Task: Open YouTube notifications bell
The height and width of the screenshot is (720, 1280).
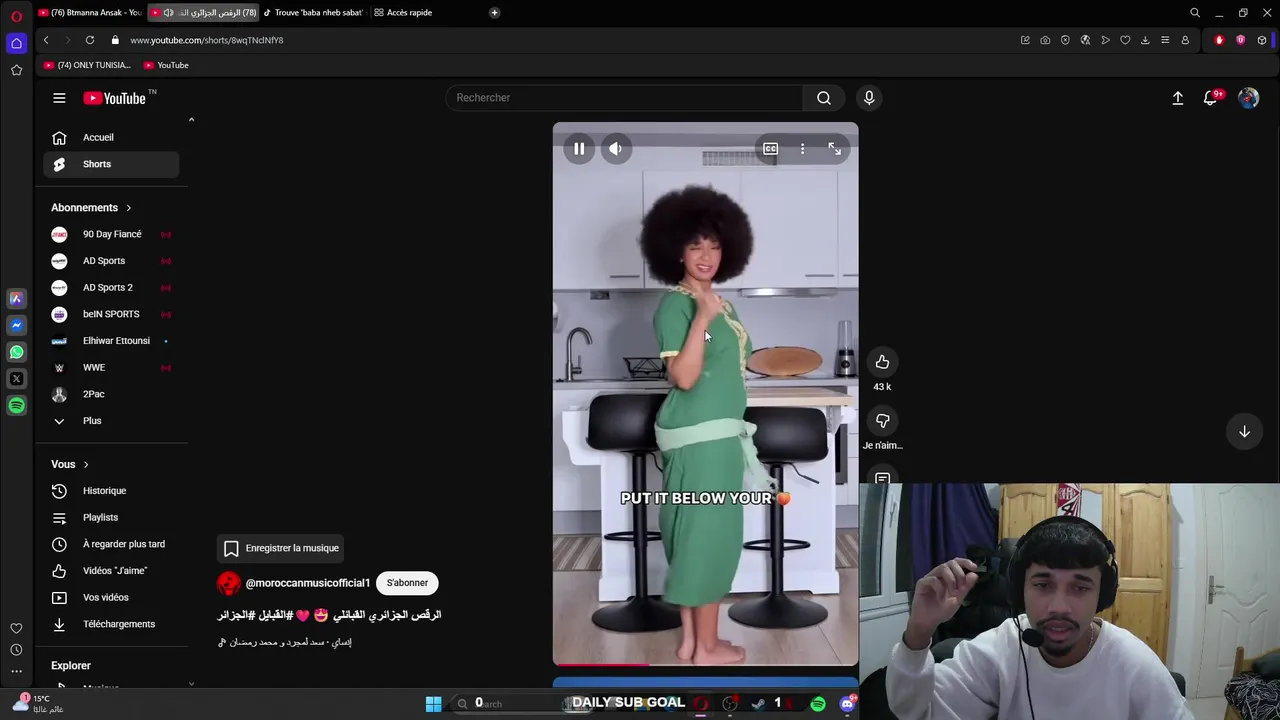Action: pos(1211,98)
